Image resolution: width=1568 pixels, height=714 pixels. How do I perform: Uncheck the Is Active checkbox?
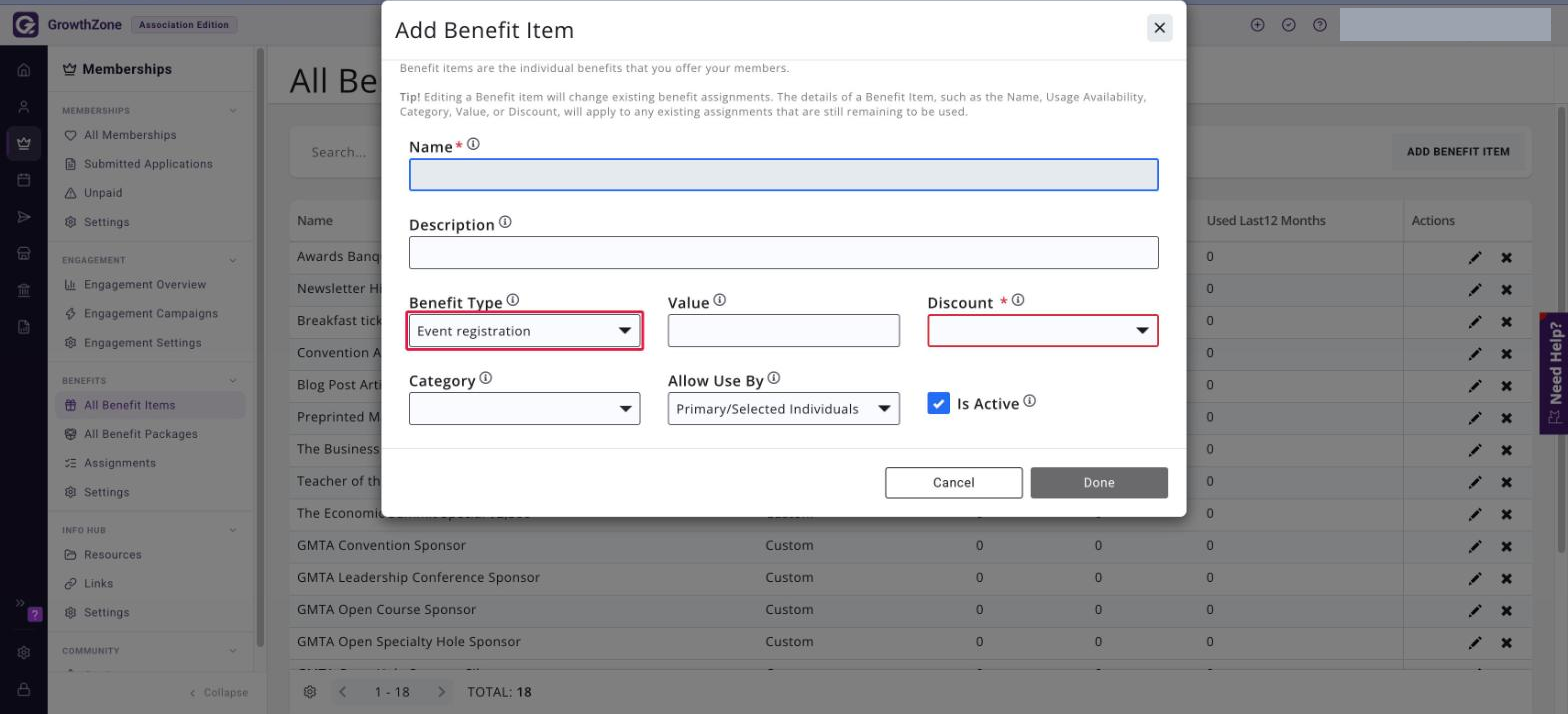click(938, 403)
